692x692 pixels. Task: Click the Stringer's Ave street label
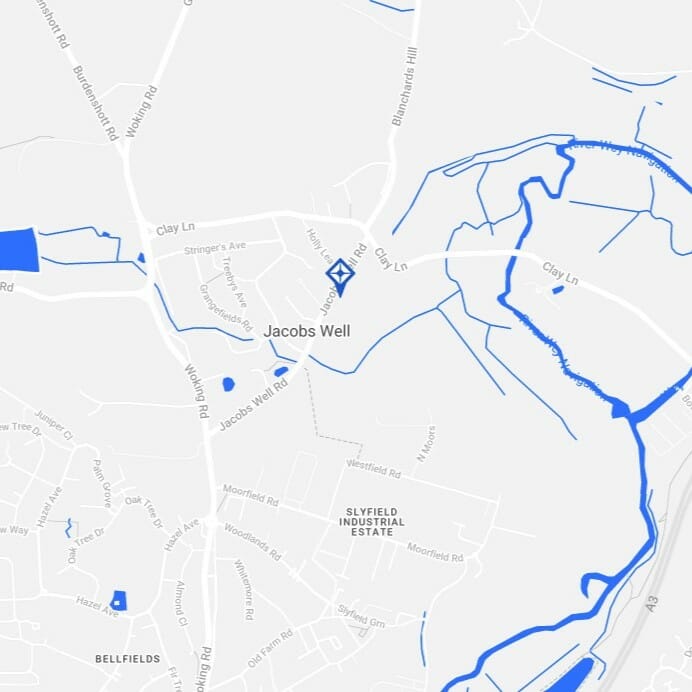pos(214,248)
